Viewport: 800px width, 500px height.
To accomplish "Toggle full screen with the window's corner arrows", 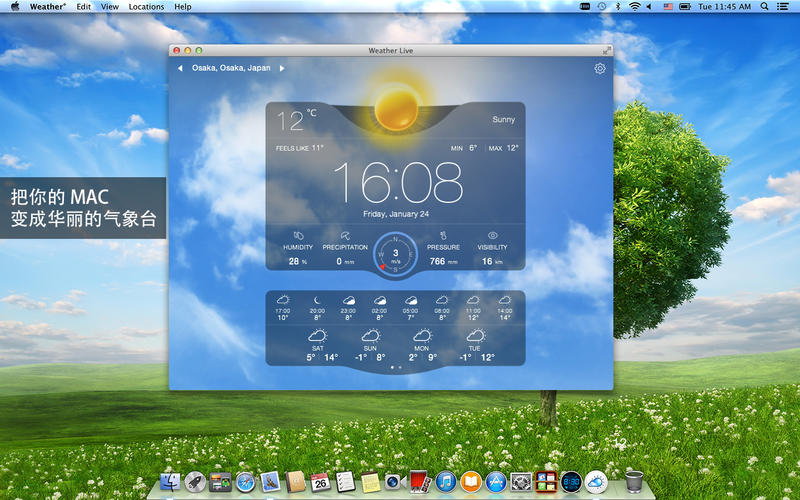I will coord(606,51).
